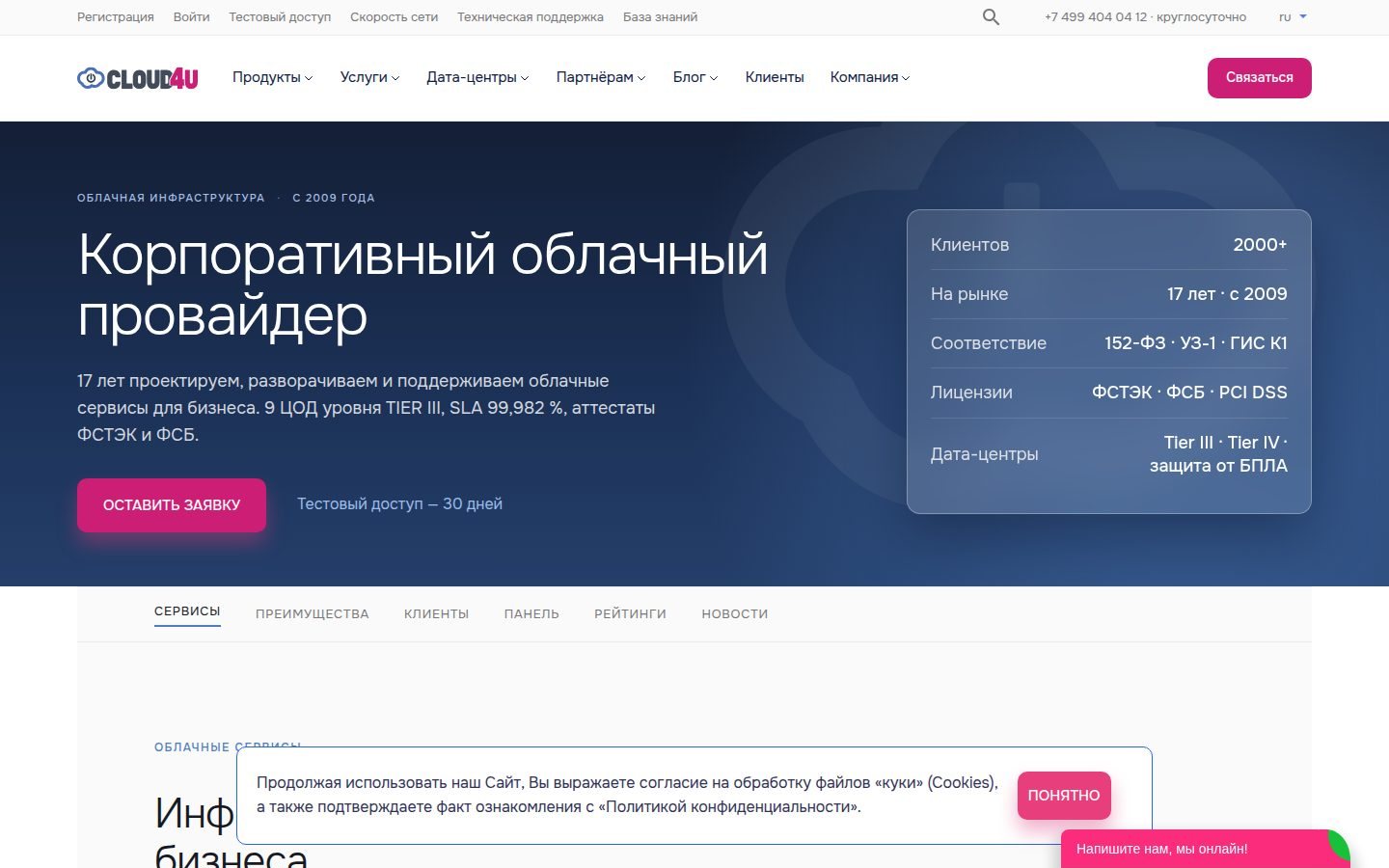The image size is (1389, 868).
Task: Click the 17 лет · с 2009 value
Action: click(x=1227, y=294)
